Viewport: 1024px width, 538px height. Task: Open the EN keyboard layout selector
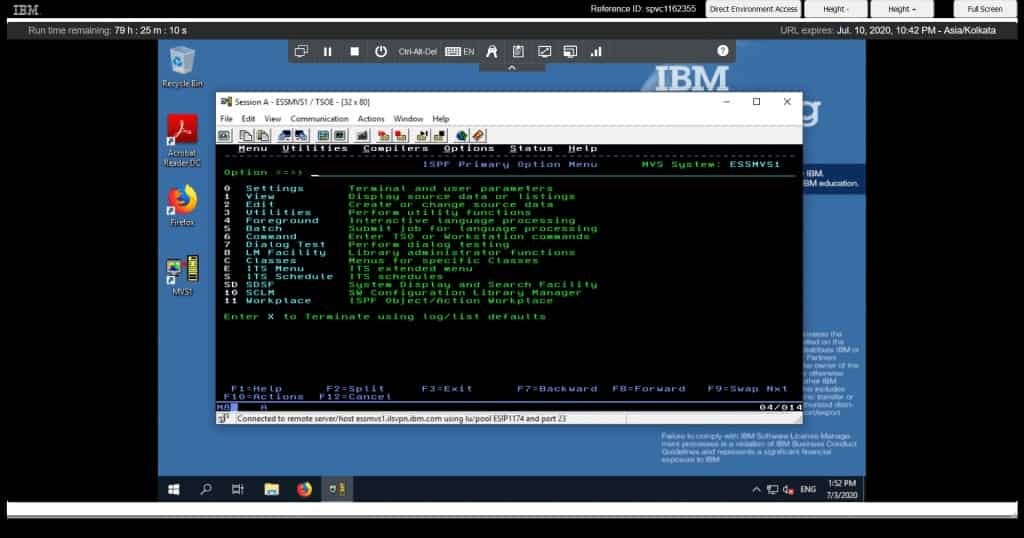pos(460,52)
